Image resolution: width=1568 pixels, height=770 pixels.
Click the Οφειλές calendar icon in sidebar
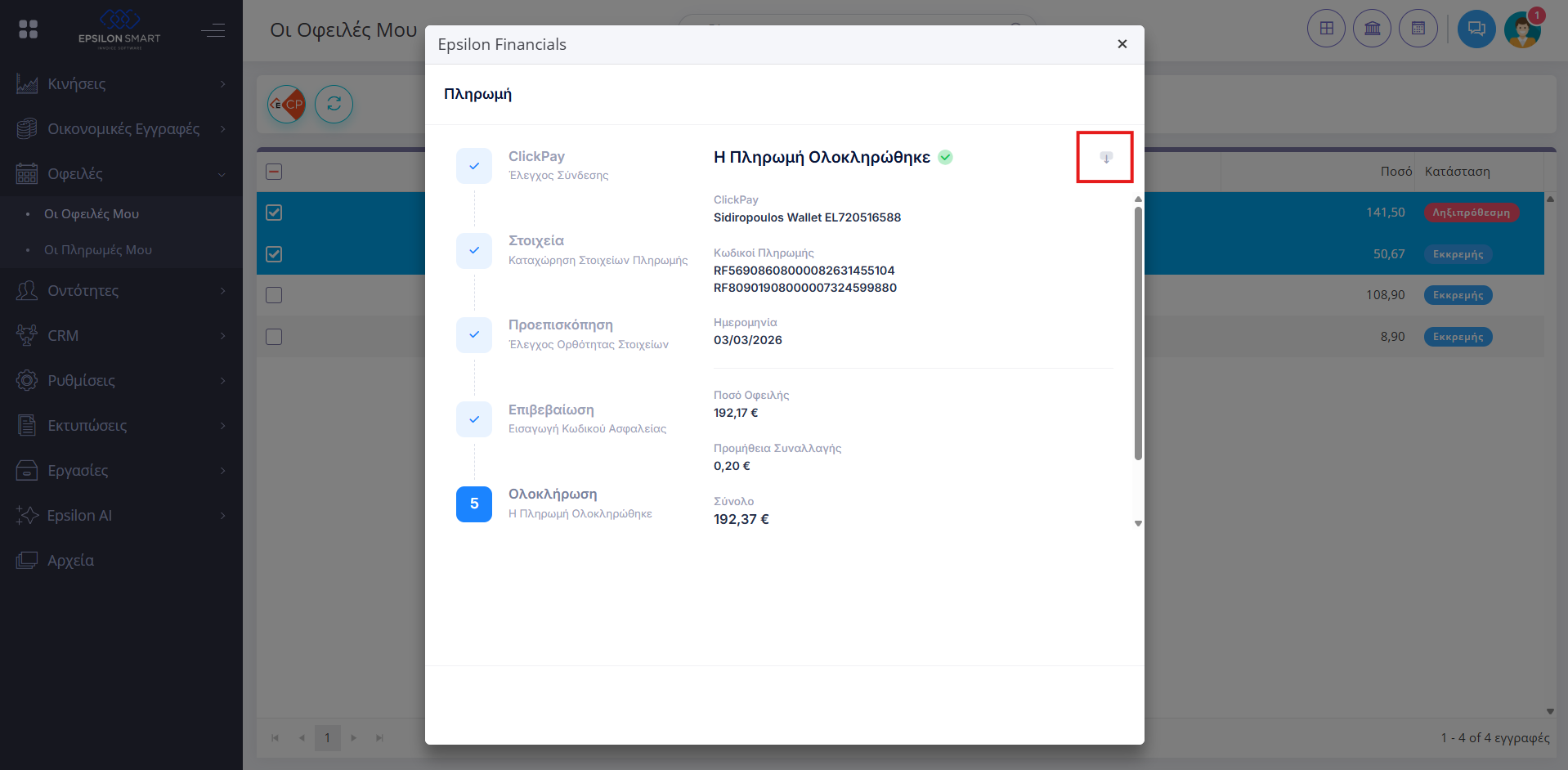click(27, 173)
